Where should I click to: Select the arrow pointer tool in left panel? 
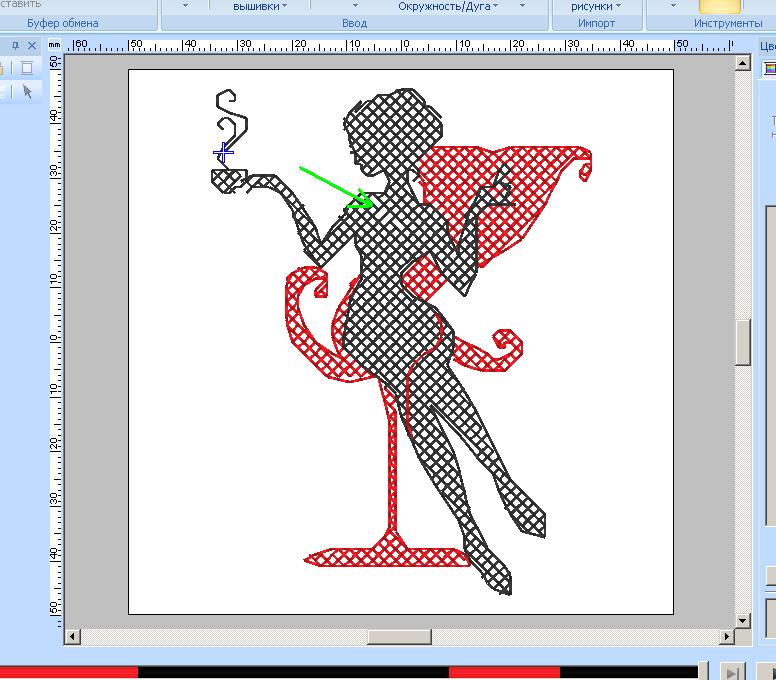point(27,91)
